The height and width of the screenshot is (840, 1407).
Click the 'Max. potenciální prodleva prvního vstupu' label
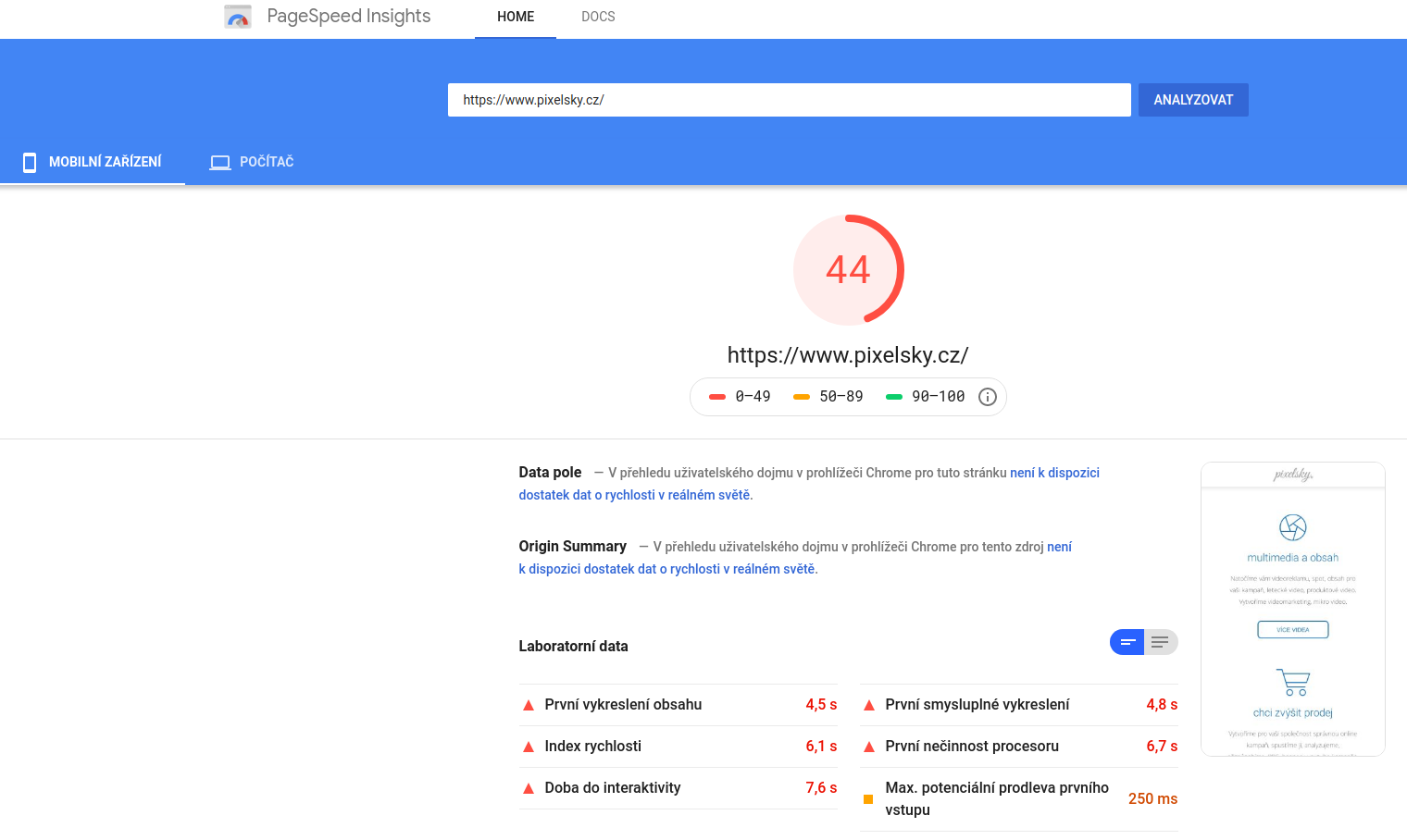tap(997, 799)
